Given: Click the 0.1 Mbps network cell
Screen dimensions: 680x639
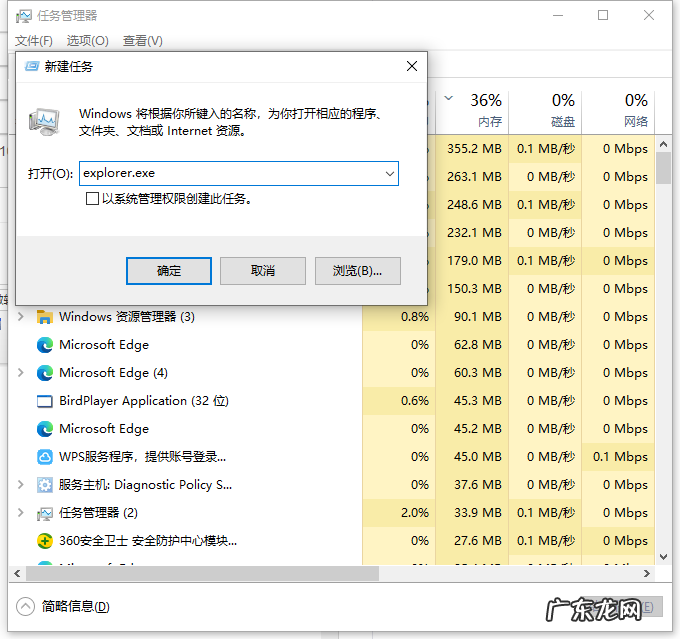Looking at the screenshot, I should tap(620, 457).
